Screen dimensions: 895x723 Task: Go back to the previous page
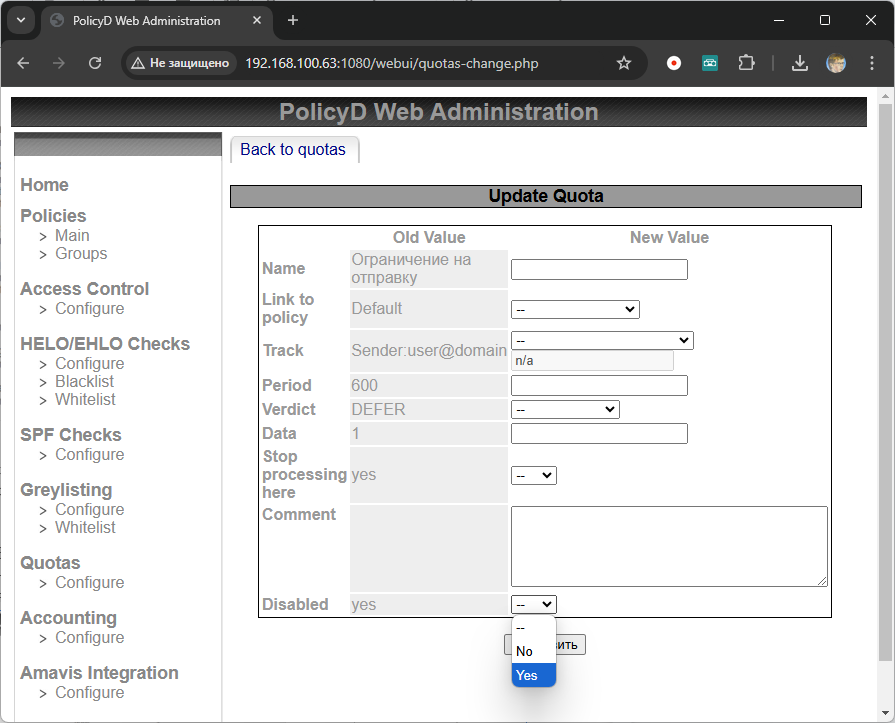pos(23,63)
